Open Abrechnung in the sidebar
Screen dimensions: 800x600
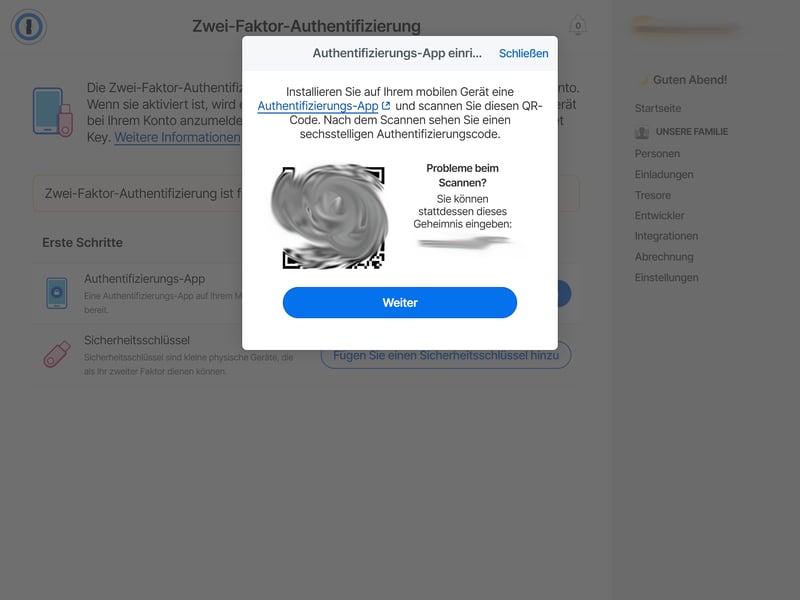pos(664,257)
